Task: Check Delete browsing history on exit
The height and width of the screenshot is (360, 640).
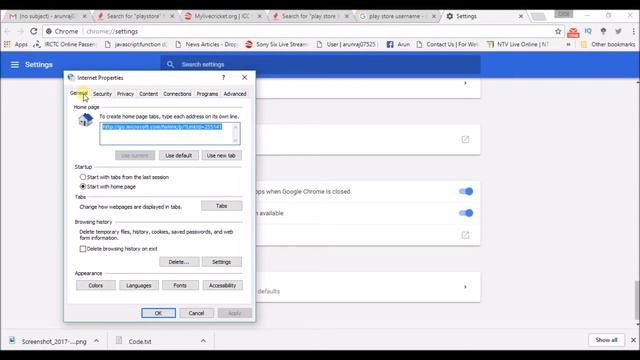Action: click(83, 249)
